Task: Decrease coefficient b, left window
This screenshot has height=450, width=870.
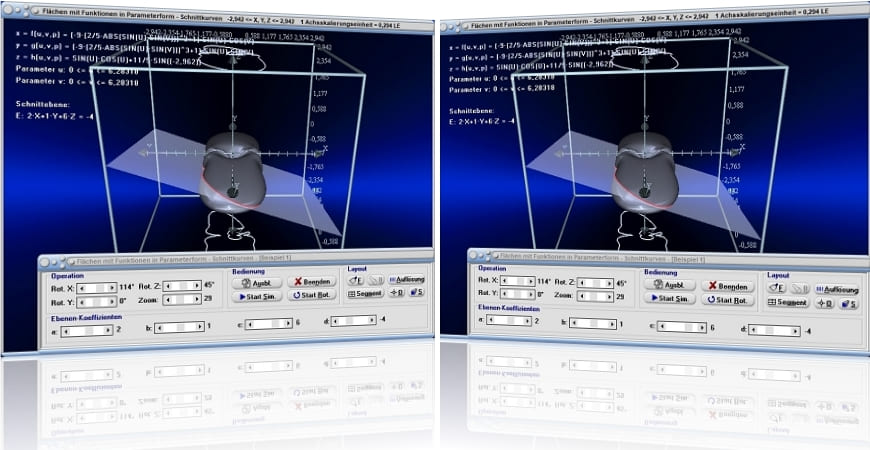Action: coord(159,327)
